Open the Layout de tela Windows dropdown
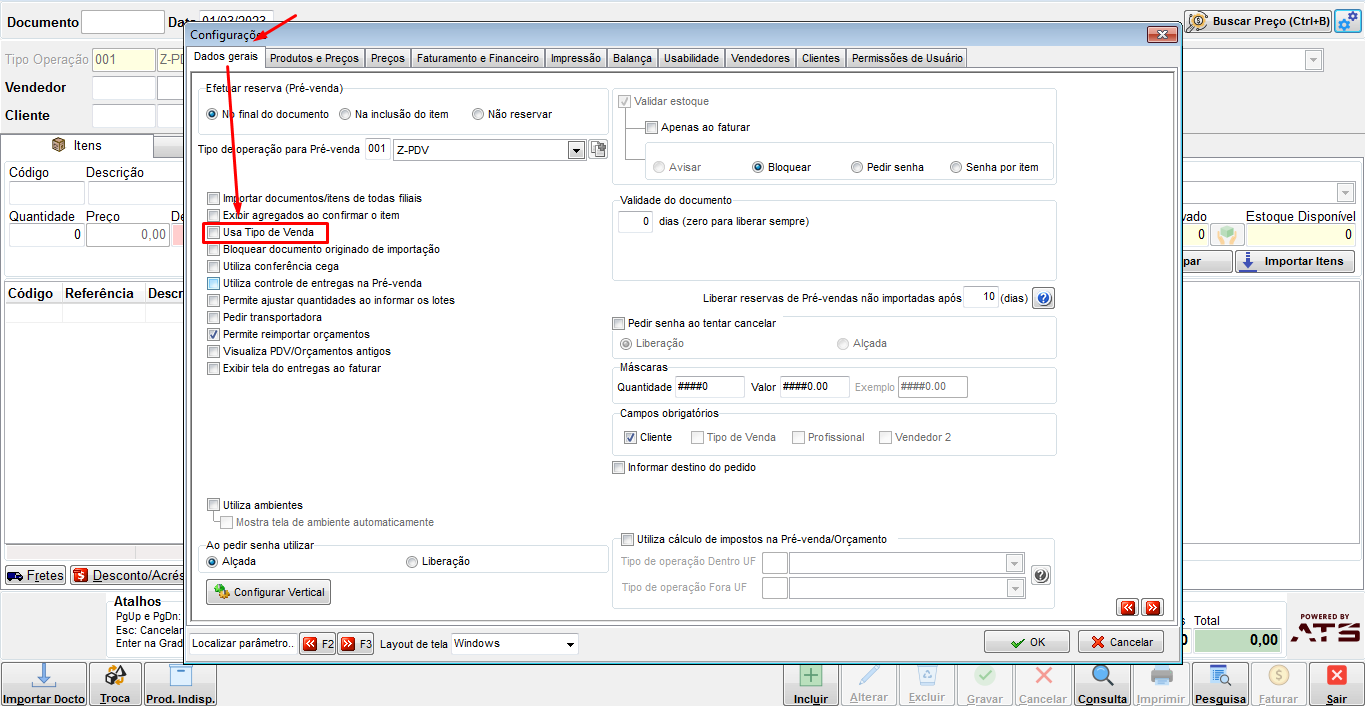The width and height of the screenshot is (1365, 706). click(x=570, y=644)
